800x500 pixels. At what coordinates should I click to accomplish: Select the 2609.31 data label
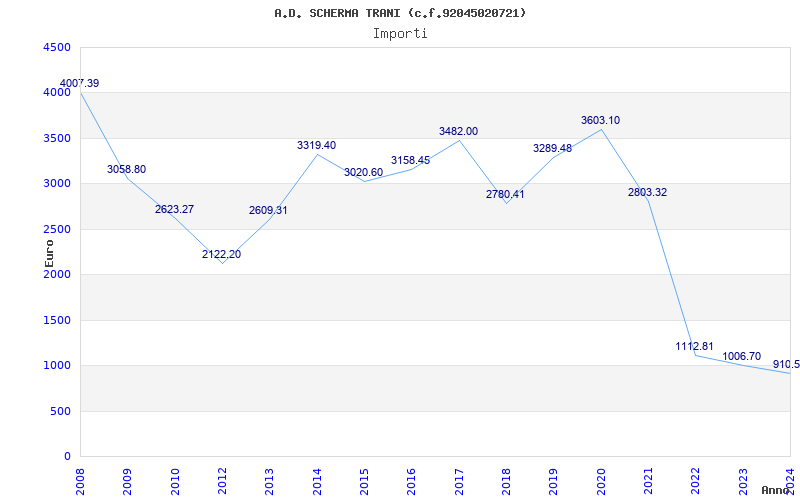pos(268,210)
